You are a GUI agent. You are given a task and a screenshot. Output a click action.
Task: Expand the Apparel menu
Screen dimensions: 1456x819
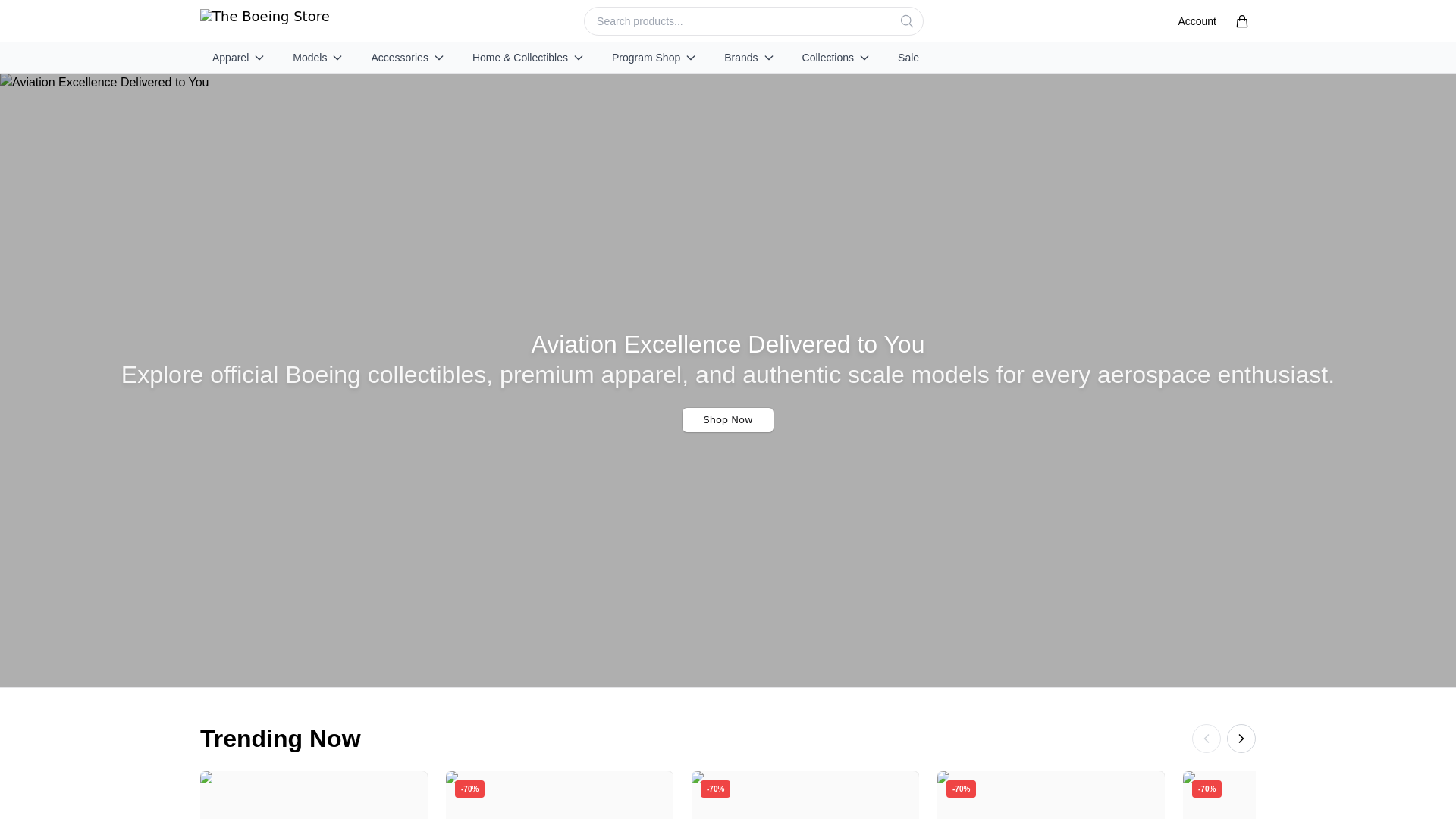[x=238, y=58]
